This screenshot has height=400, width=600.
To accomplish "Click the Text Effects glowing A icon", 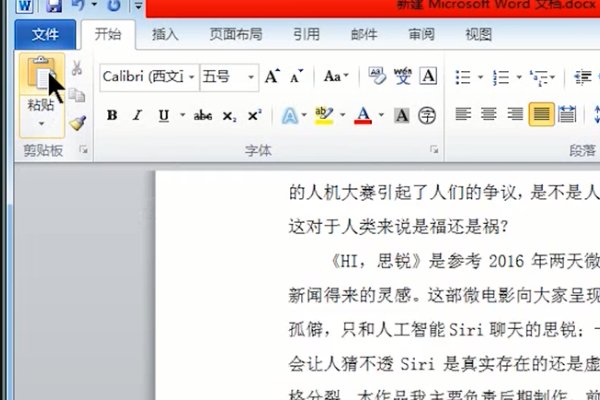I will (290, 115).
